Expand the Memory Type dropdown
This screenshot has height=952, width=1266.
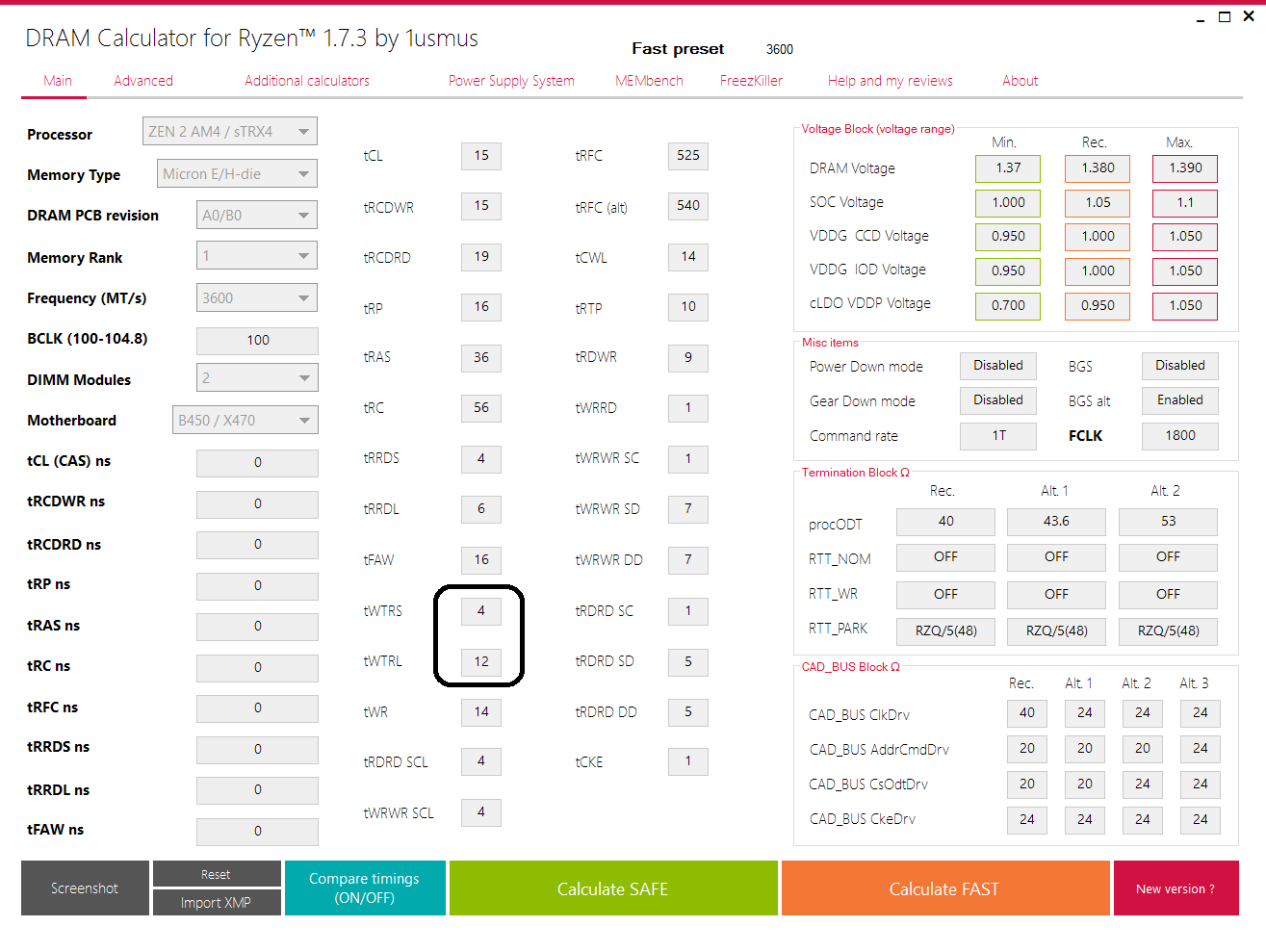pyautogui.click(x=237, y=174)
